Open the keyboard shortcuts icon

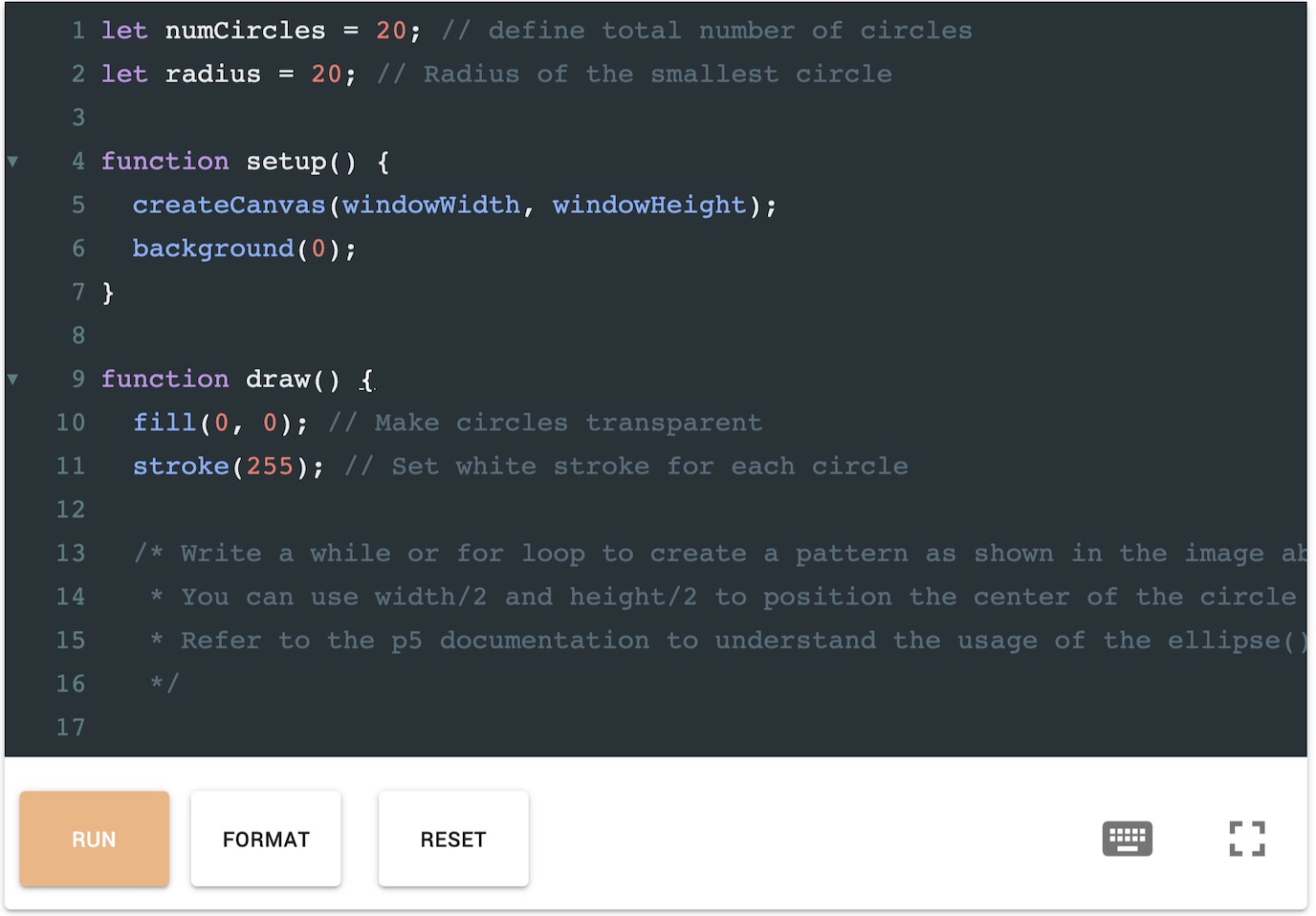click(x=1127, y=839)
